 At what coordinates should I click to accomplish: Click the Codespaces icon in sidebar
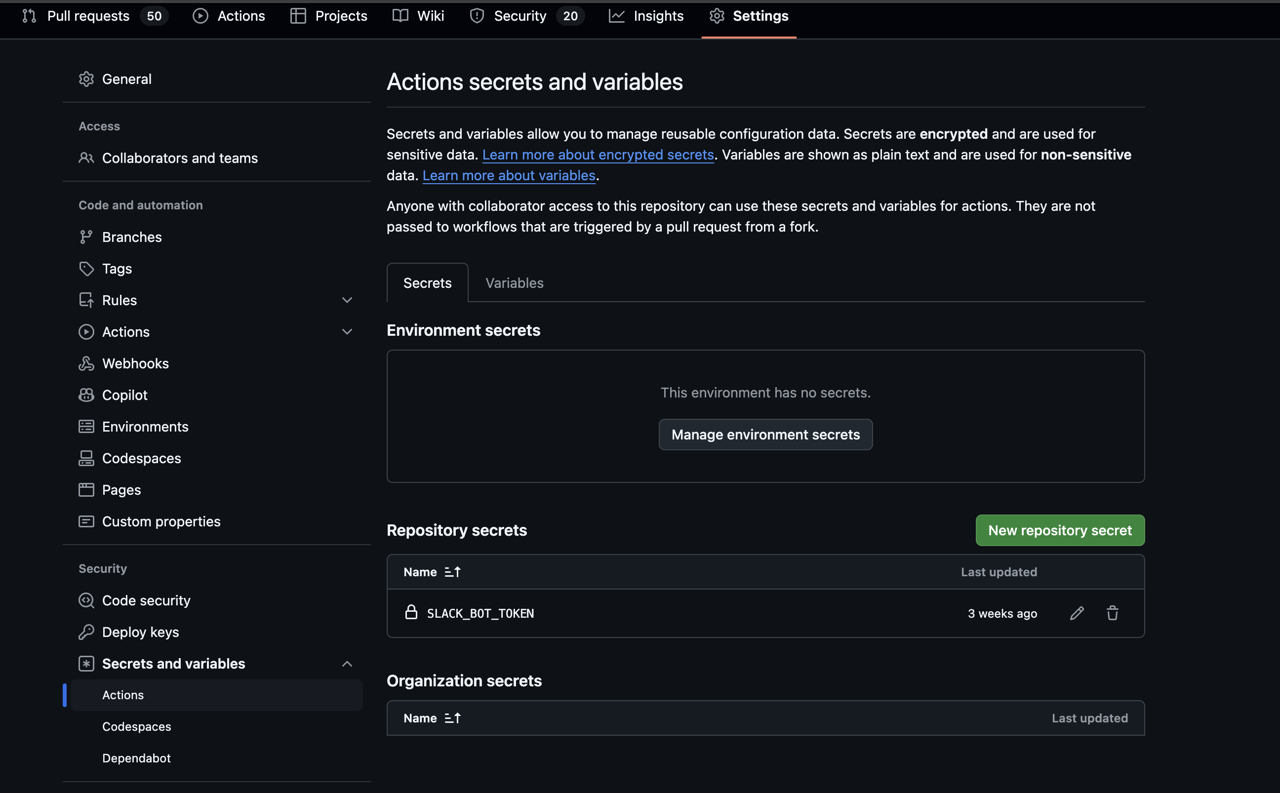pos(86,458)
